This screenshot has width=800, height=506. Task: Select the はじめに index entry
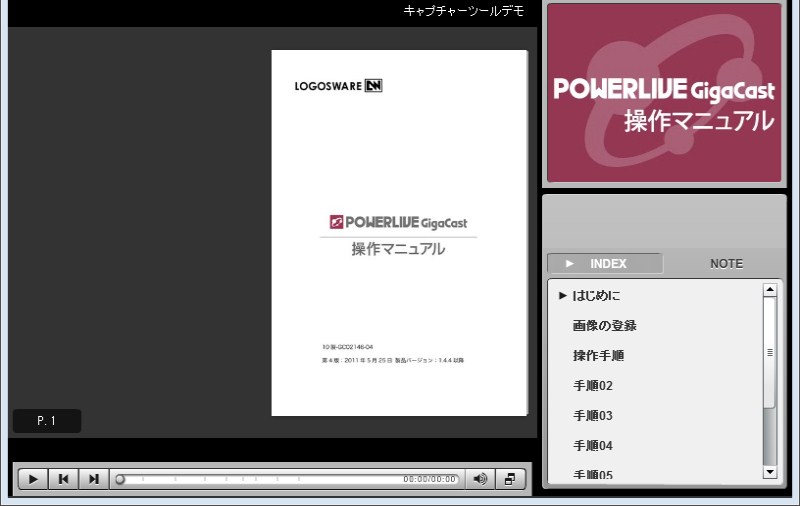[596, 296]
